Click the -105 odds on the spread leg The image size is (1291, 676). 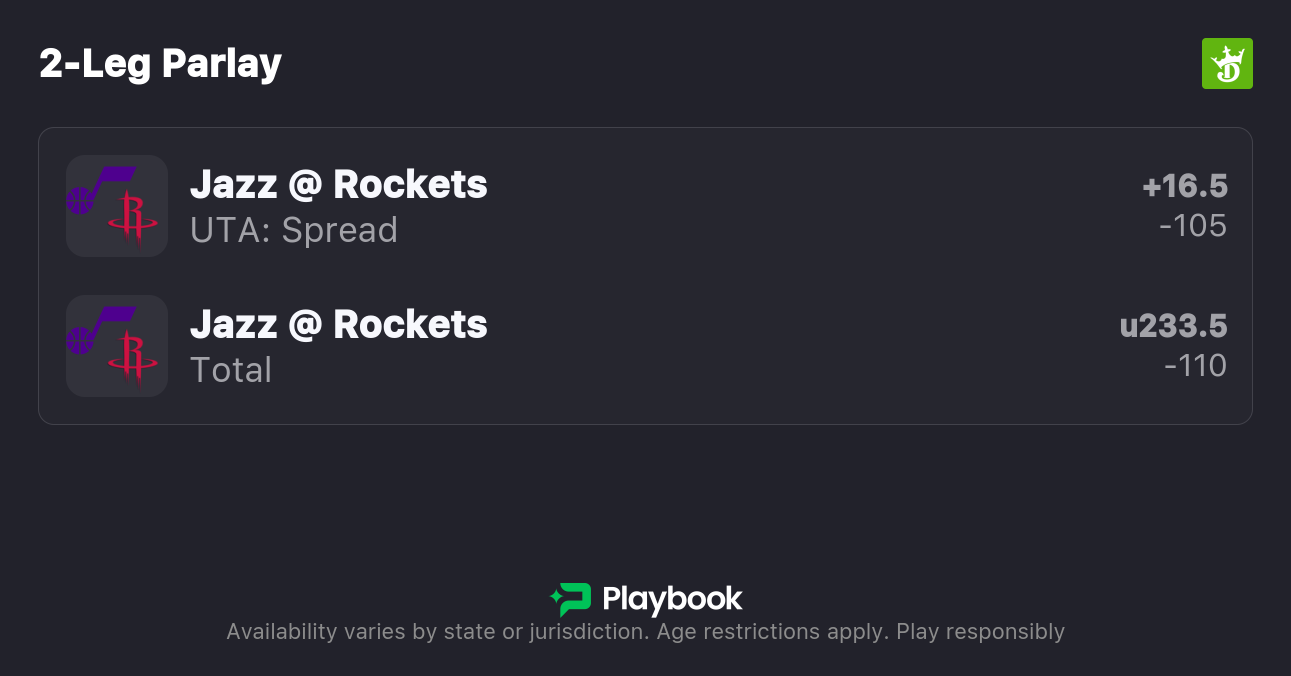[x=1192, y=226]
